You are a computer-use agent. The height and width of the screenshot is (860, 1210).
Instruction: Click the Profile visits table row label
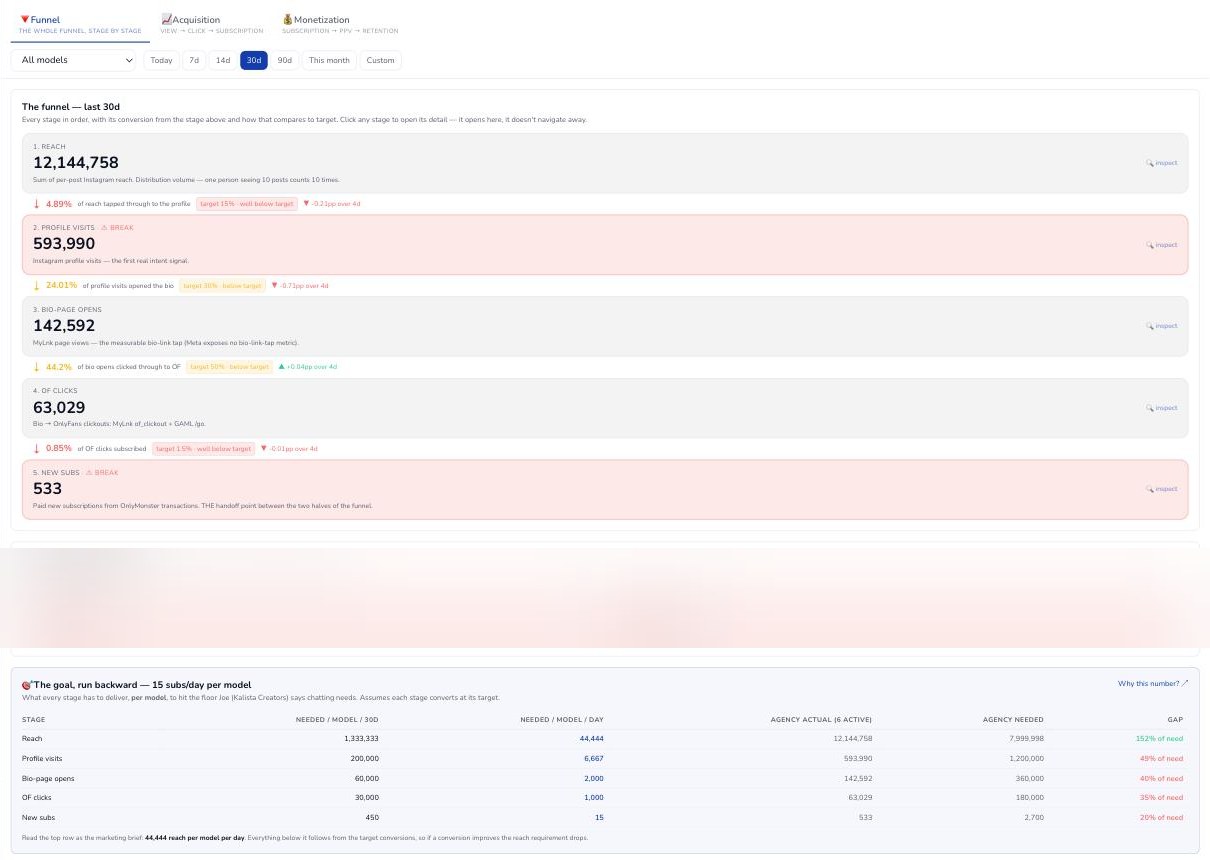coord(40,758)
